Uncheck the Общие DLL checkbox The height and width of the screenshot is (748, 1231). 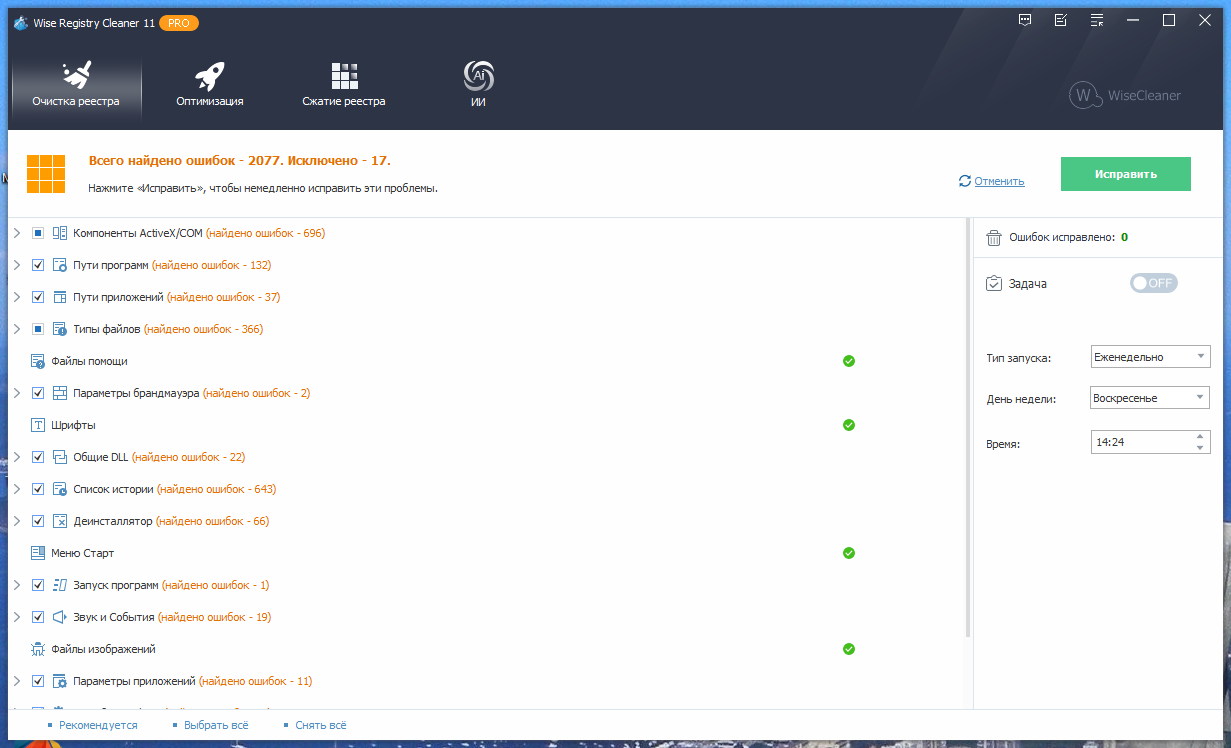click(x=38, y=457)
